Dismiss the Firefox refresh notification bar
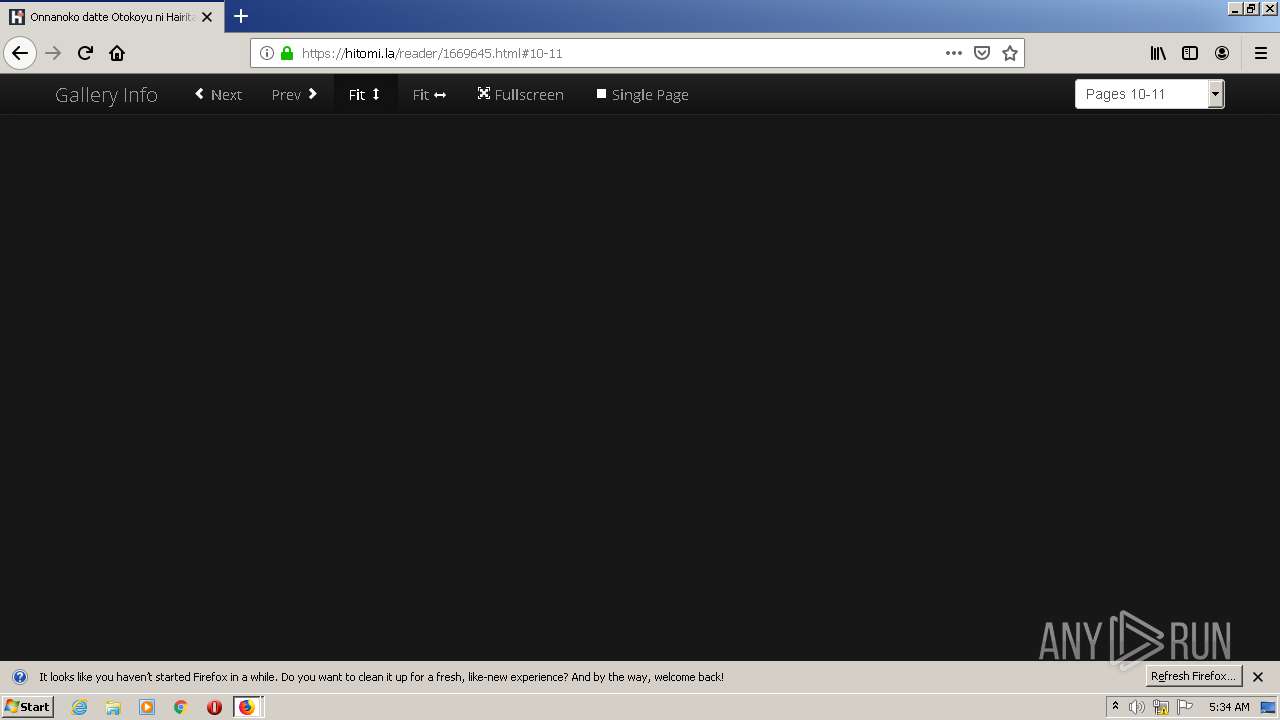This screenshot has height=720, width=1280. (x=1258, y=677)
